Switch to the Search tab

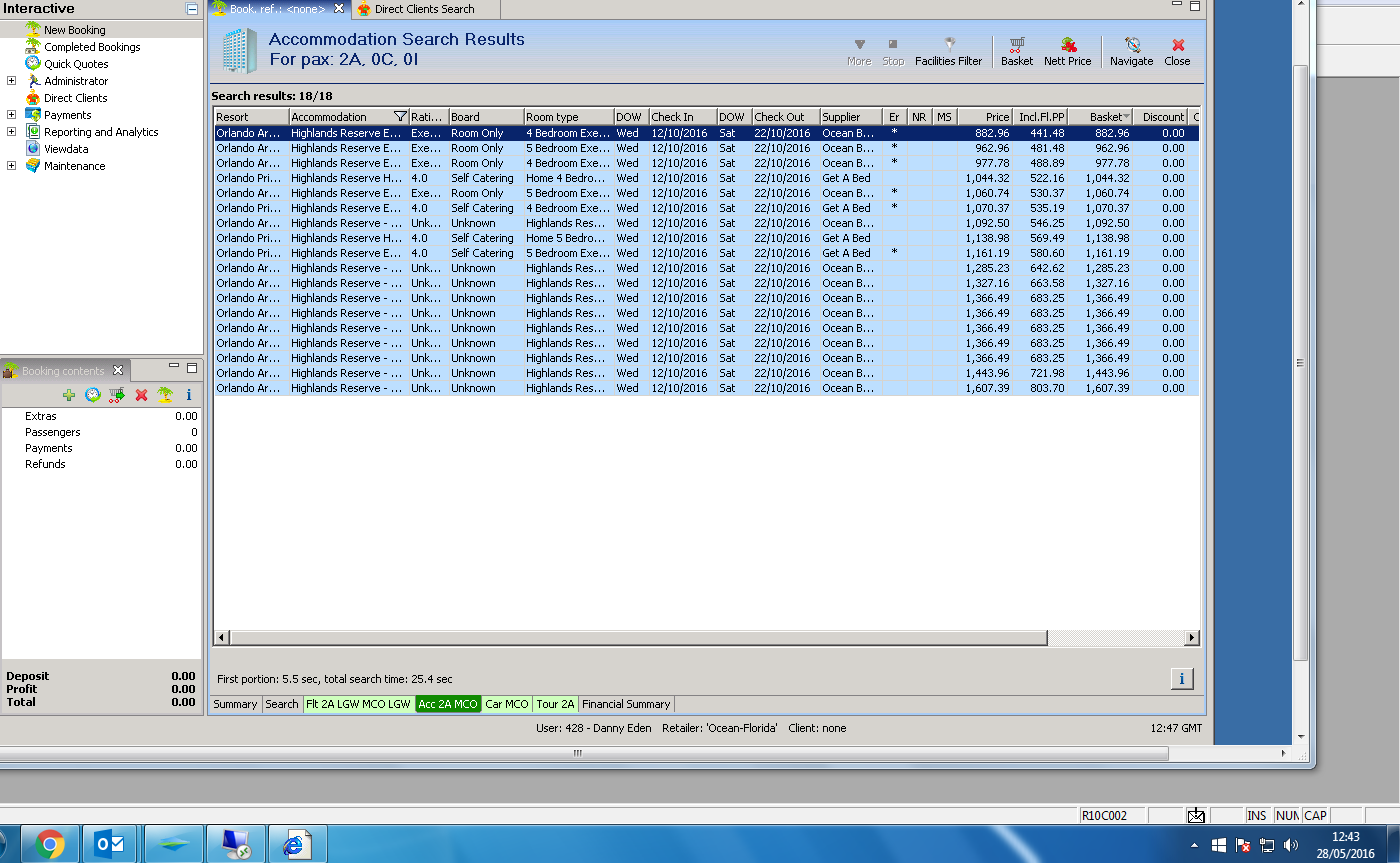point(281,704)
